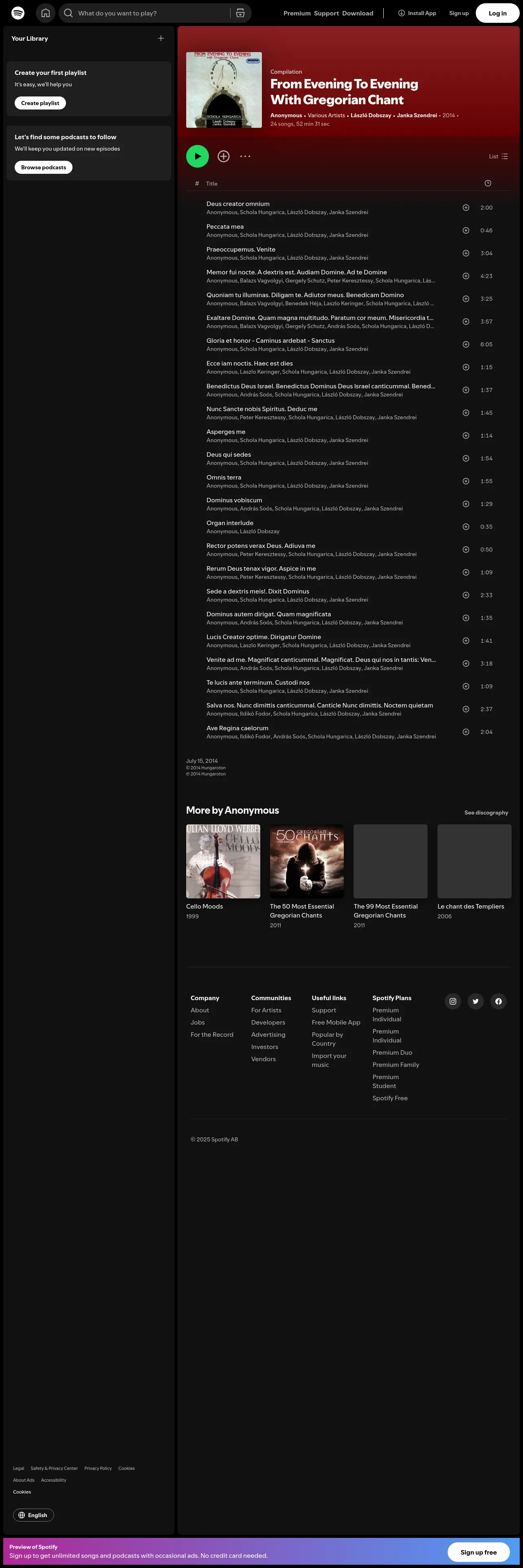Save album with the plus circle icon
Viewport: 523px width, 1568px height.
224,156
